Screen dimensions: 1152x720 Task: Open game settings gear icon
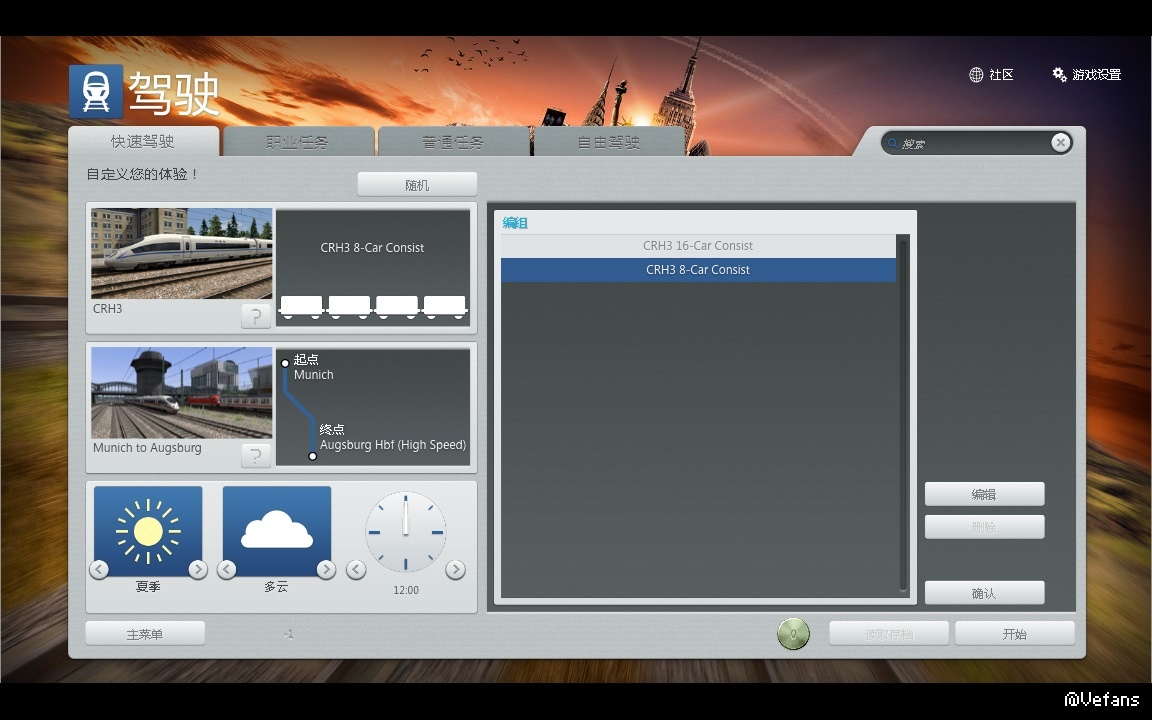[1059, 75]
